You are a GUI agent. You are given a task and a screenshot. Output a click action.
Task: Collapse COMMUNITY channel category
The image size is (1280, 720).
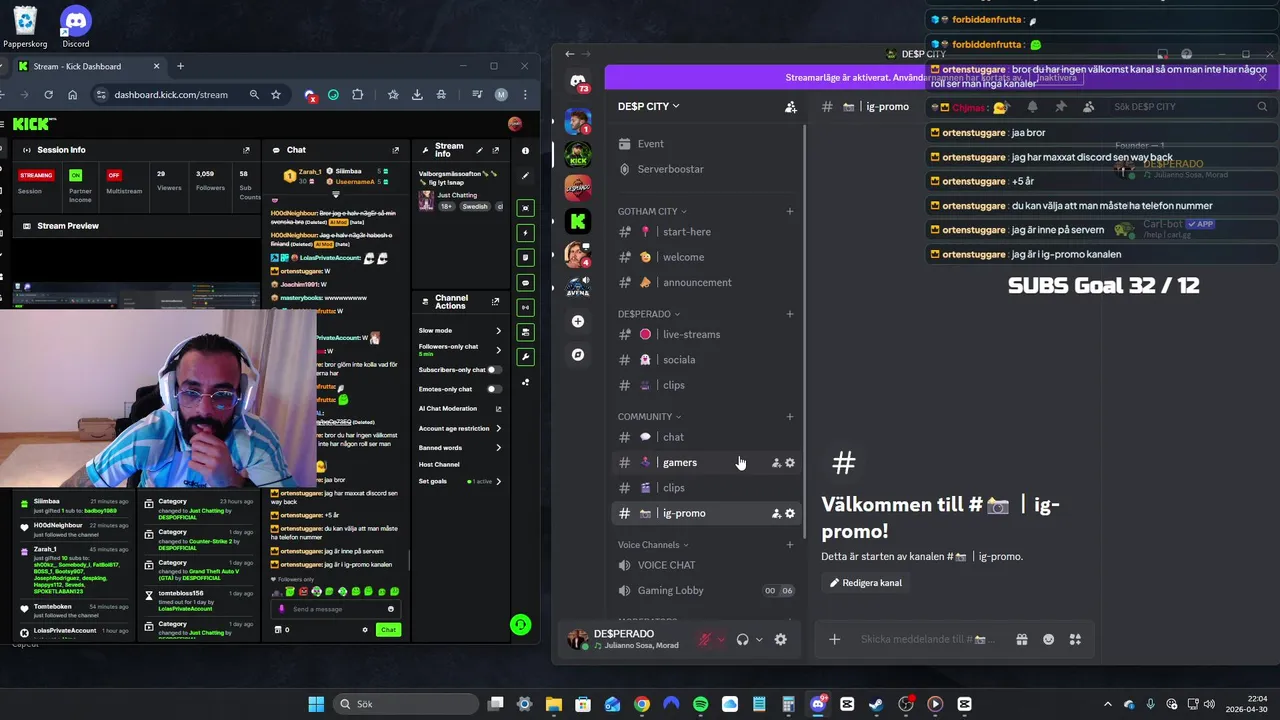(649, 417)
